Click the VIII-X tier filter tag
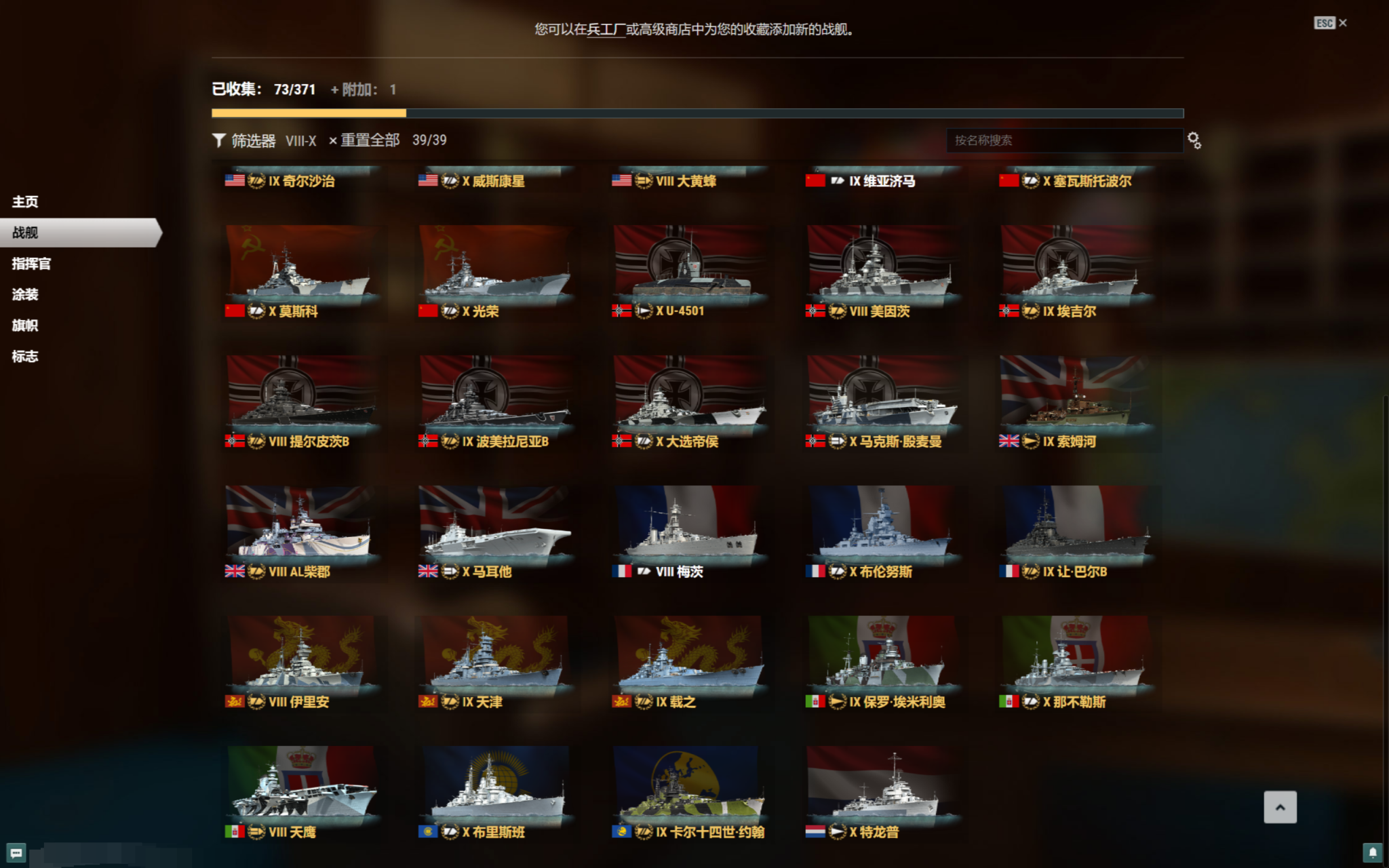Screen dimensions: 1389x868 coord(300,140)
